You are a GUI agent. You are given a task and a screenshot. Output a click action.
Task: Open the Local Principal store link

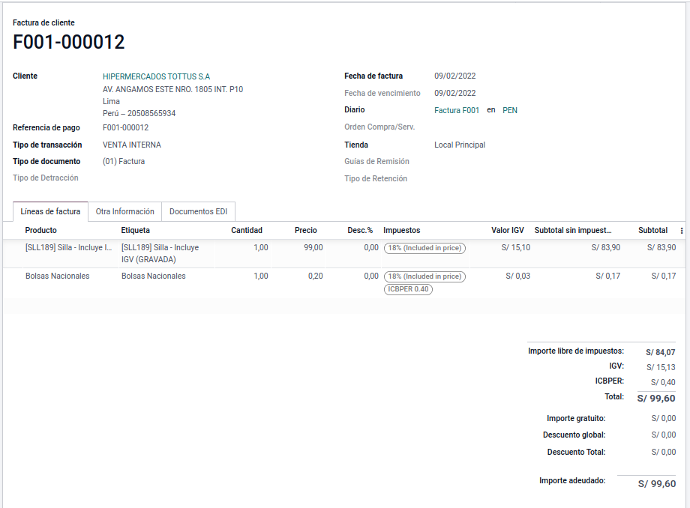coord(459,145)
